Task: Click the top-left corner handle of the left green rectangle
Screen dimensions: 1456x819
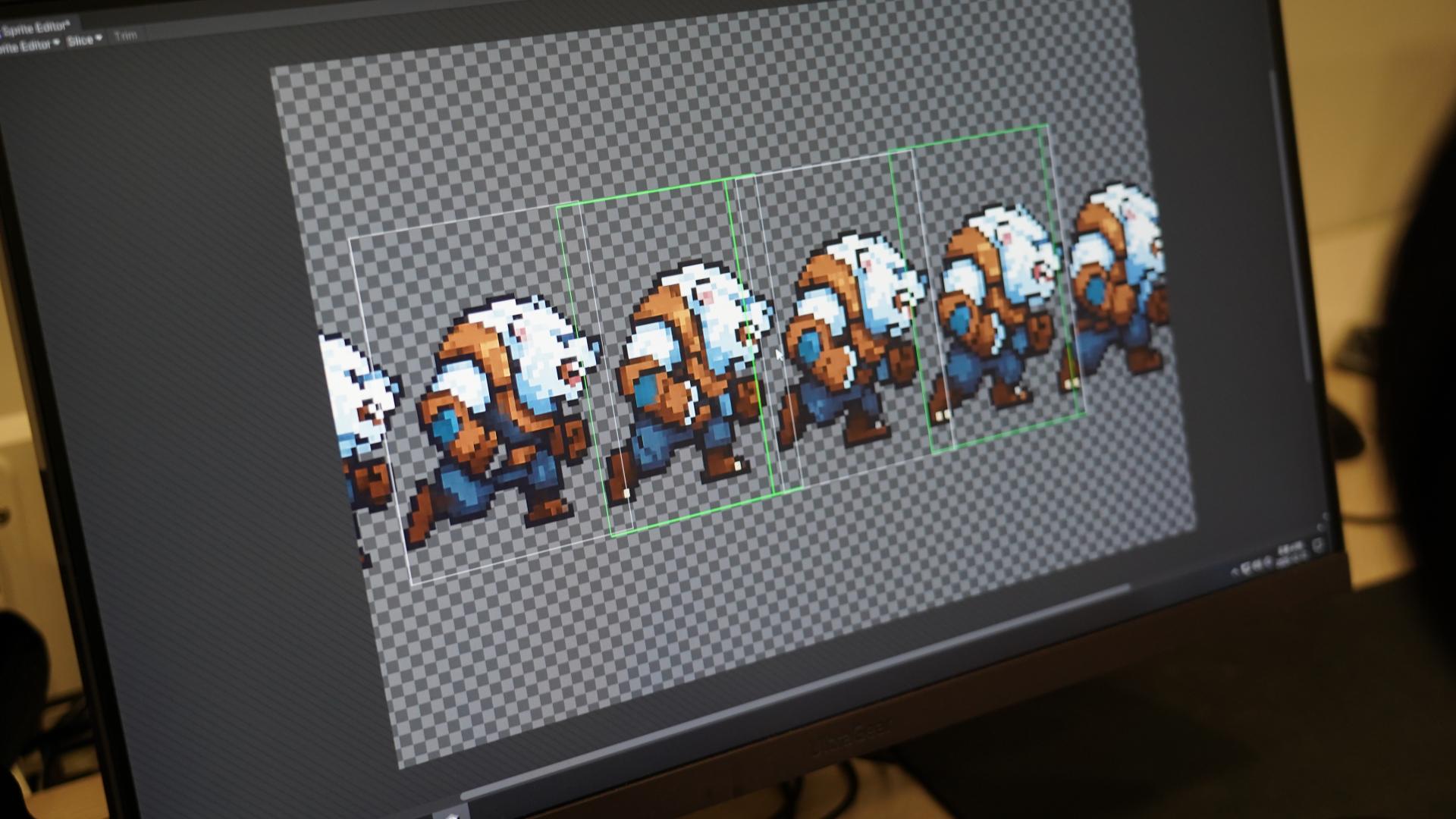Action: (x=557, y=206)
